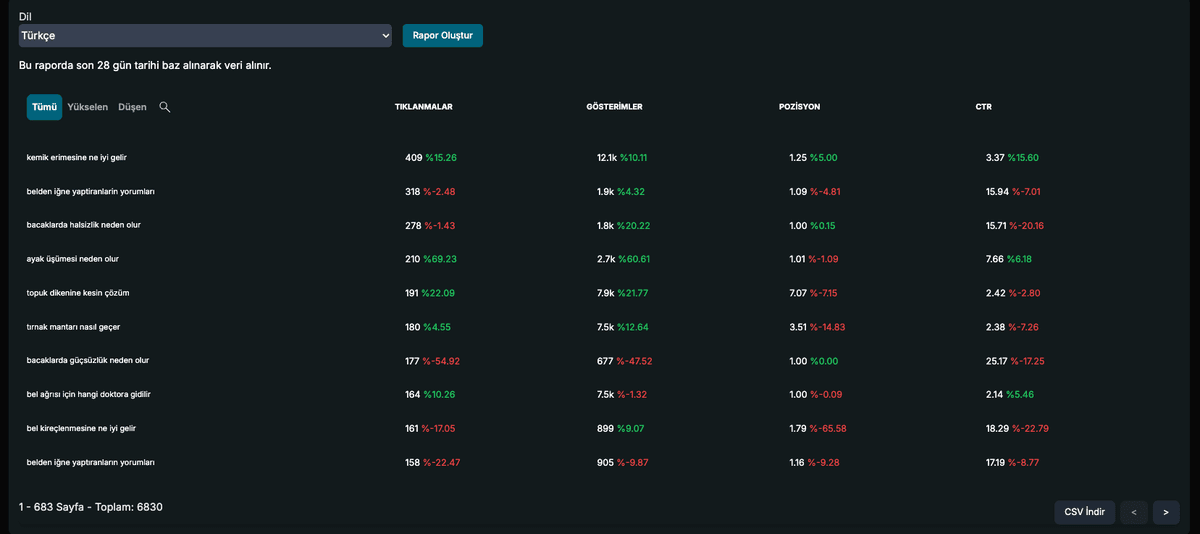This screenshot has width=1200, height=534.
Task: Switch to the Düşen tab
Action: 132,107
